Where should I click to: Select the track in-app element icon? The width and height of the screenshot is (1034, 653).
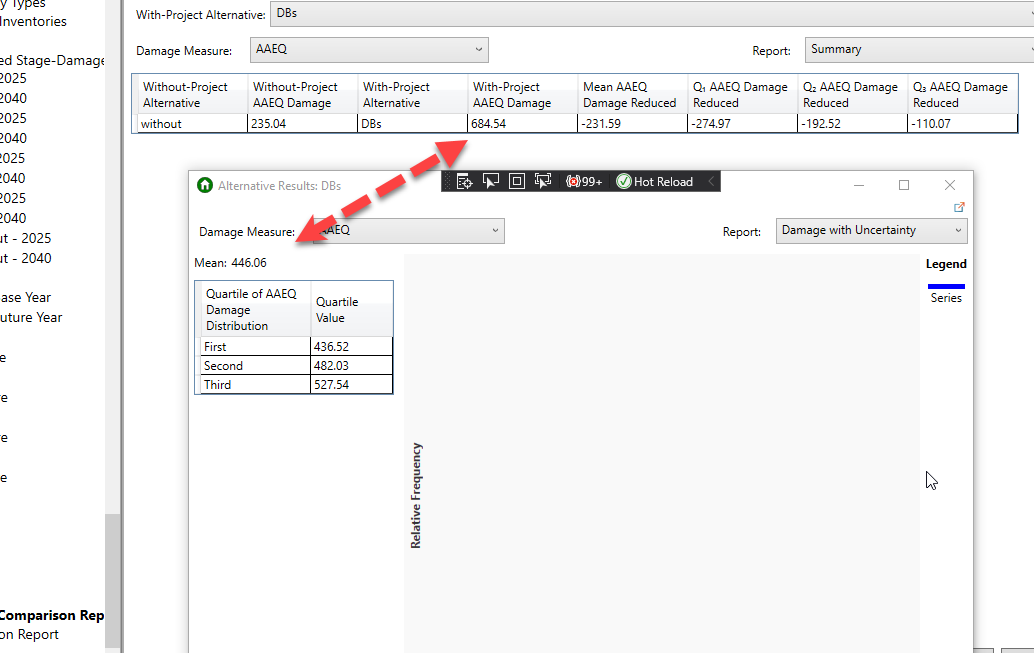(543, 181)
